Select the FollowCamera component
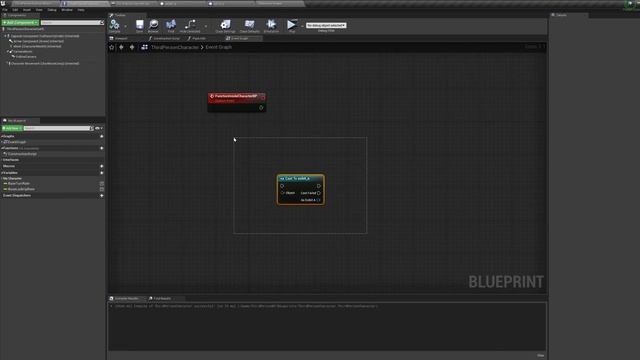The width and height of the screenshot is (640, 360). point(25,57)
